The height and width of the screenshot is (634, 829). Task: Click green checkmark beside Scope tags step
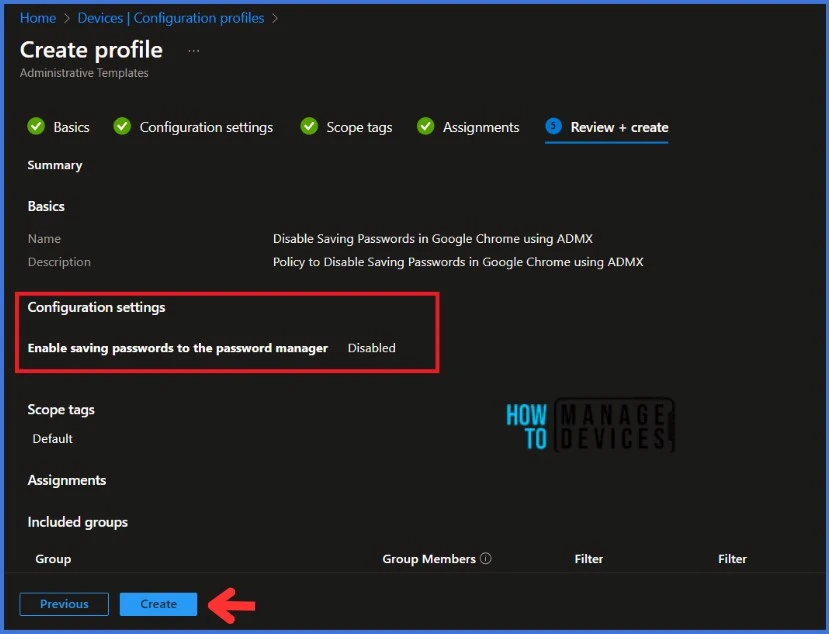tap(309, 126)
